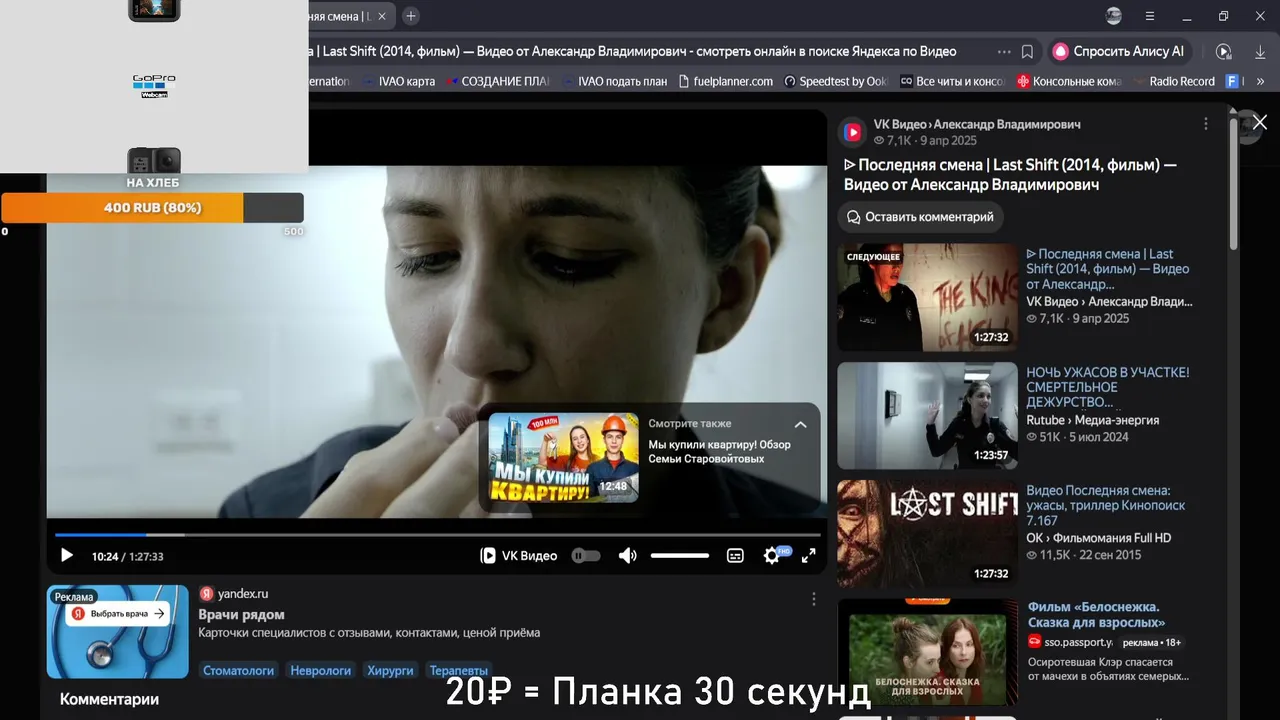Screen dimensions: 1280x720
Task: Click Оставить комментарий button
Action: coord(921,217)
